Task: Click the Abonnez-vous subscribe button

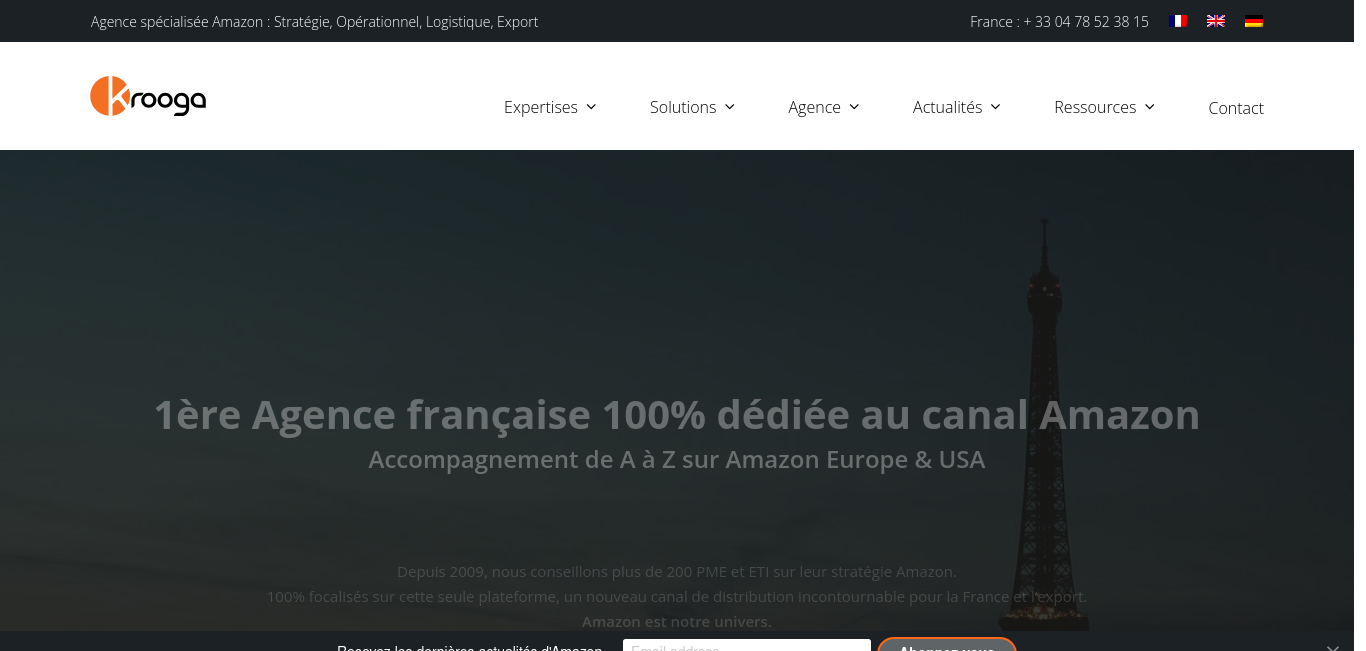Action: pyautogui.click(x=947, y=645)
